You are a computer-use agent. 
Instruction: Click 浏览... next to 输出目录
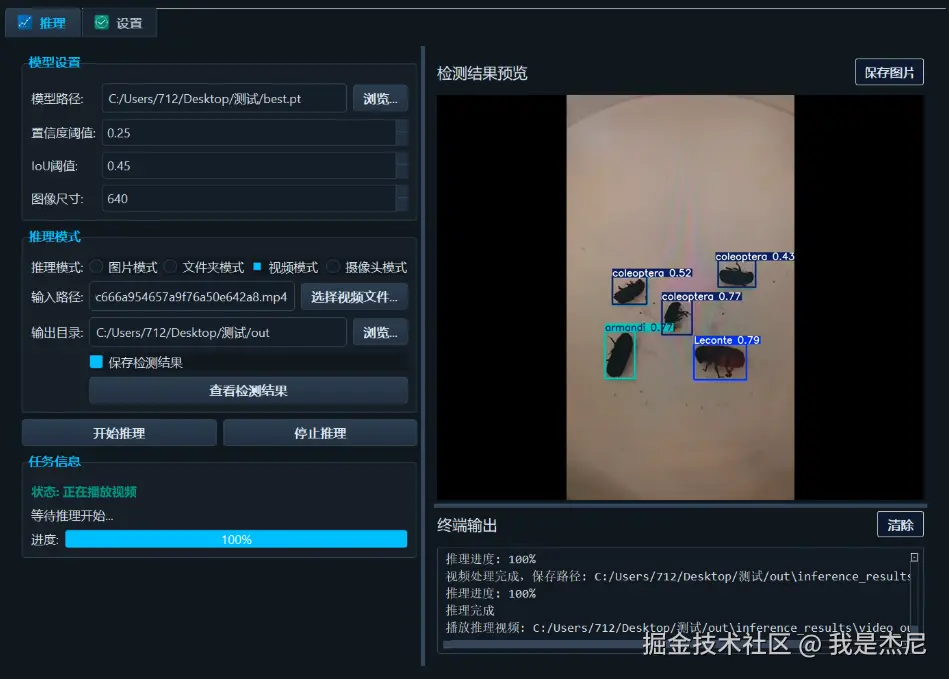[381, 329]
